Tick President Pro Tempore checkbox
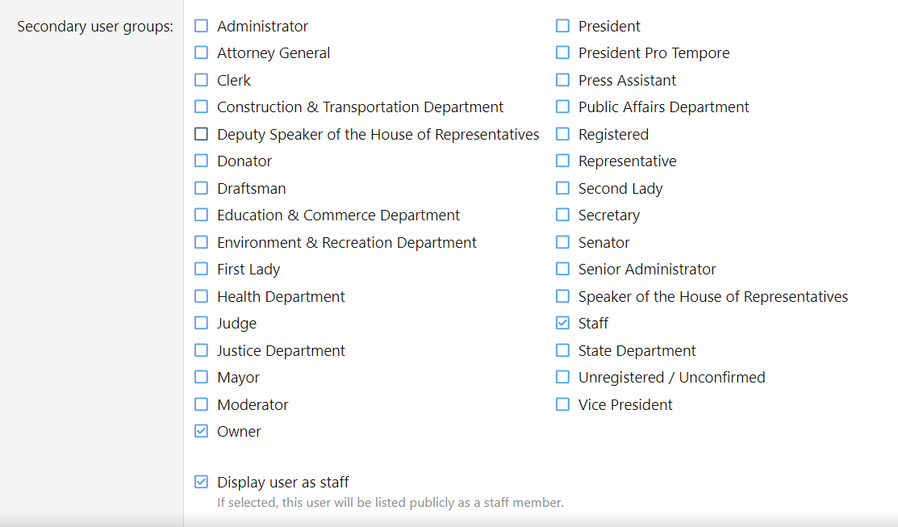 (x=562, y=53)
